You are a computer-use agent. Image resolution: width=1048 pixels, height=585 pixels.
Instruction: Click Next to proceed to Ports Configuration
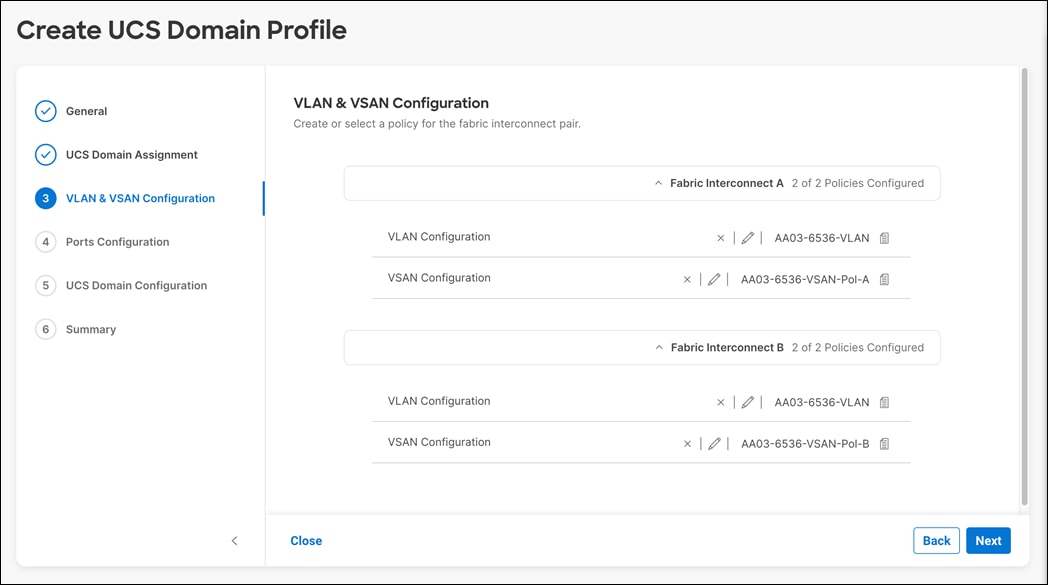[988, 540]
